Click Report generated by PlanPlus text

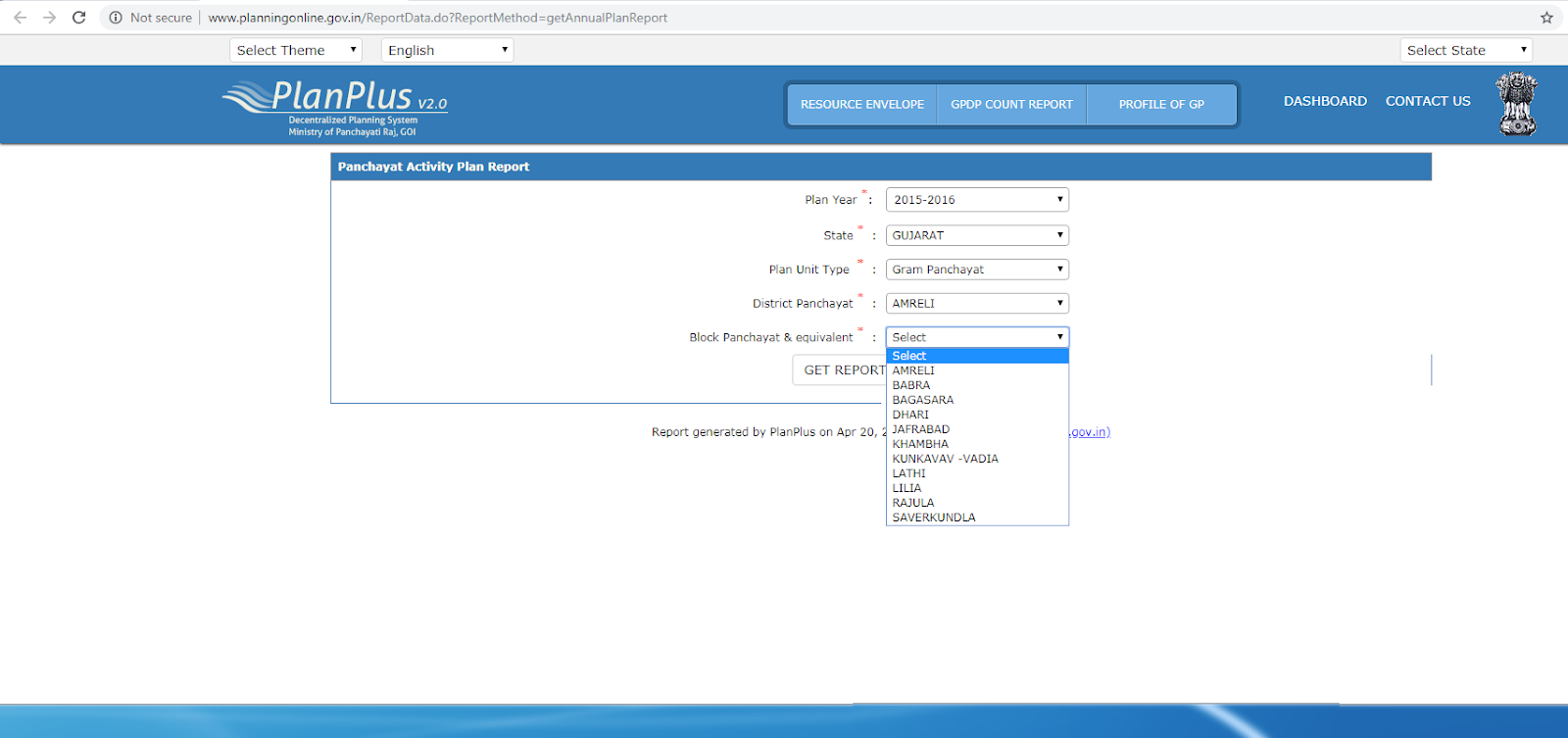click(768, 432)
